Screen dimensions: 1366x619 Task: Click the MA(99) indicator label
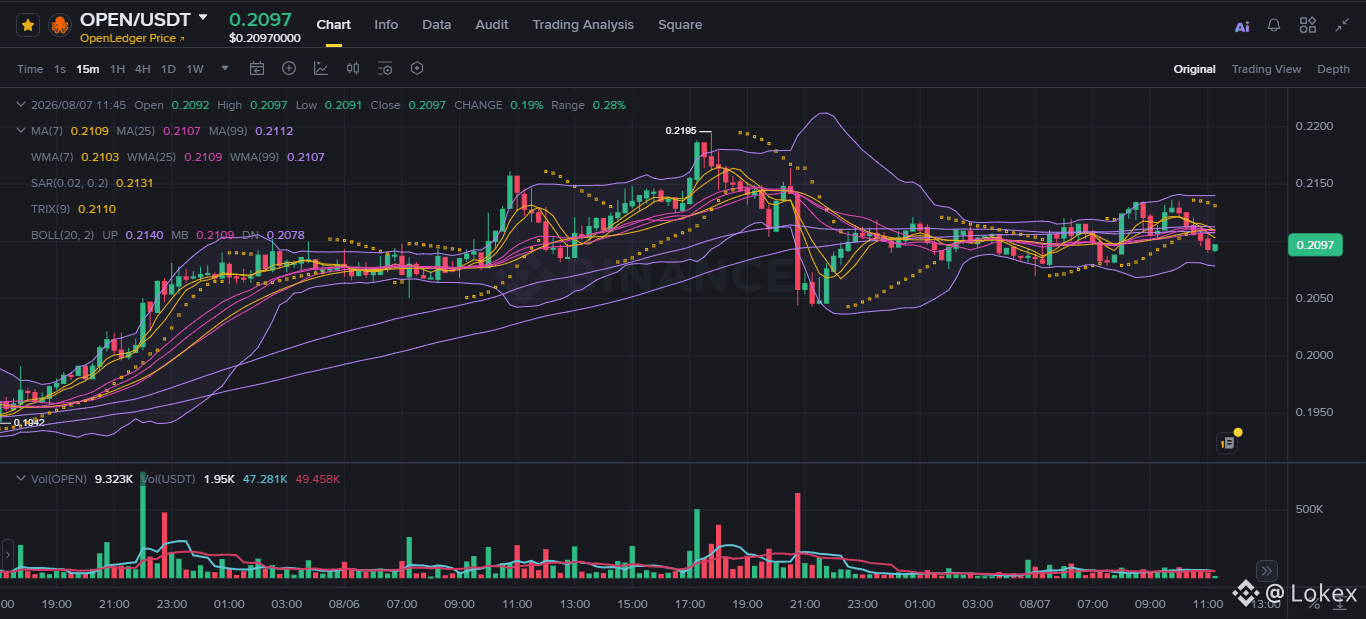[x=229, y=131]
